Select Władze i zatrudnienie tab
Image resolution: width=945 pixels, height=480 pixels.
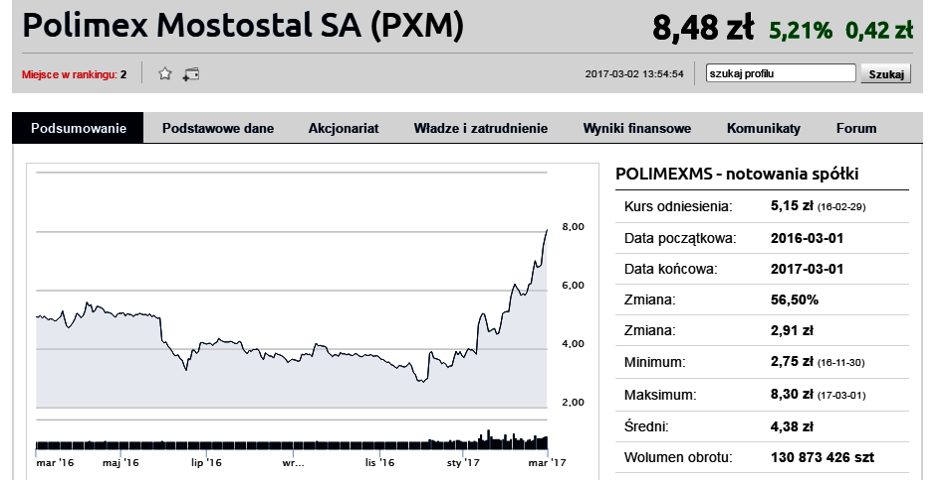pyautogui.click(x=480, y=128)
